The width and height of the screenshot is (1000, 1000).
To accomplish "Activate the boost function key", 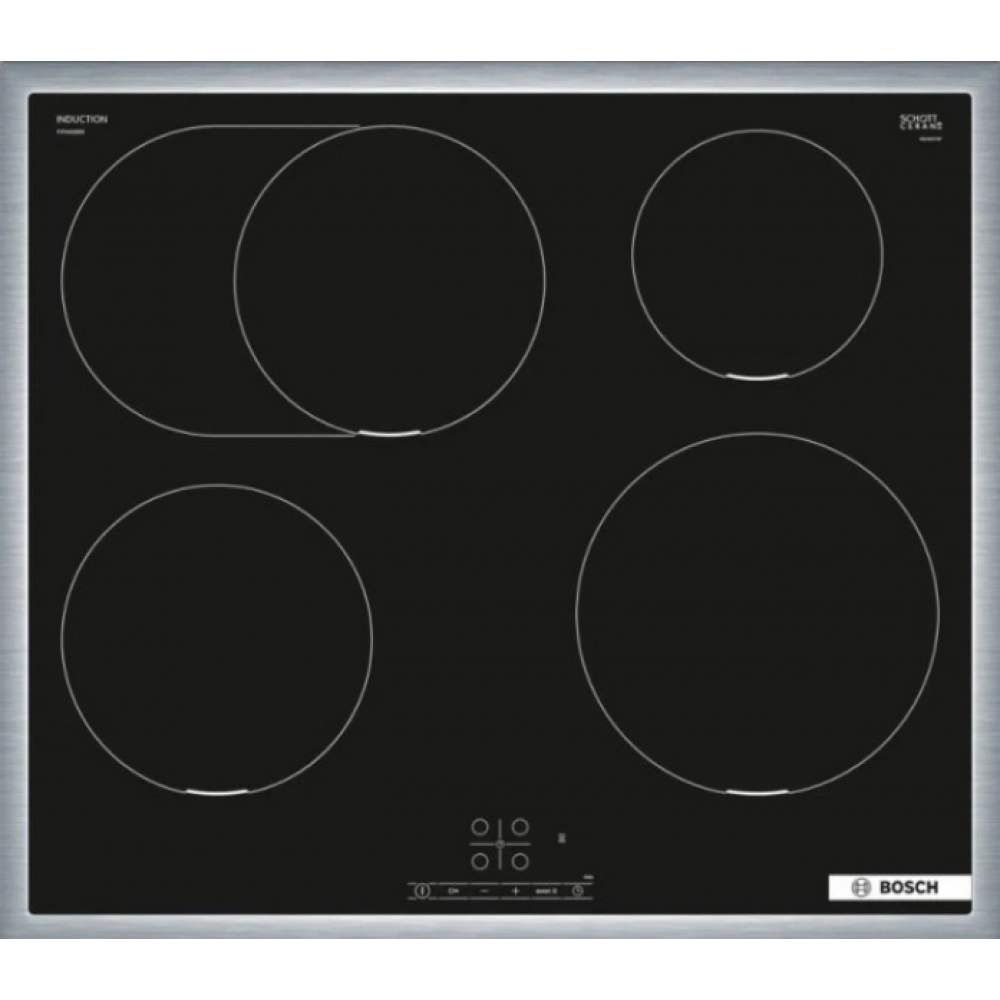I will pyautogui.click(x=546, y=890).
